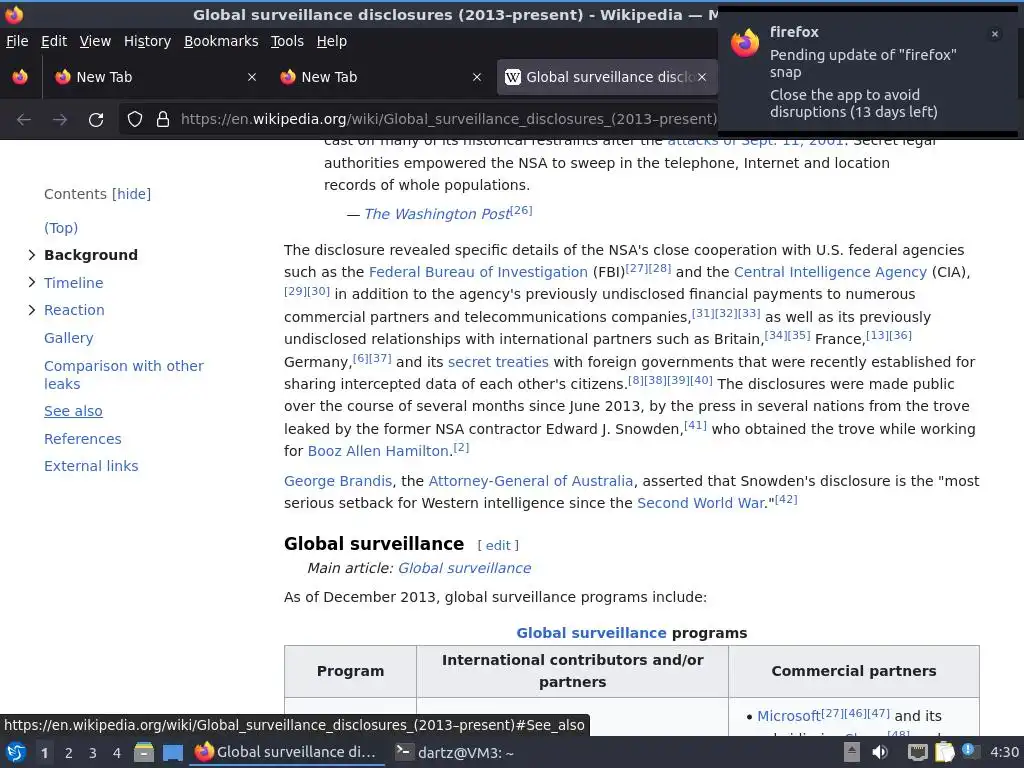Open the Bookmarks menu
This screenshot has width=1024, height=768.
coord(221,41)
